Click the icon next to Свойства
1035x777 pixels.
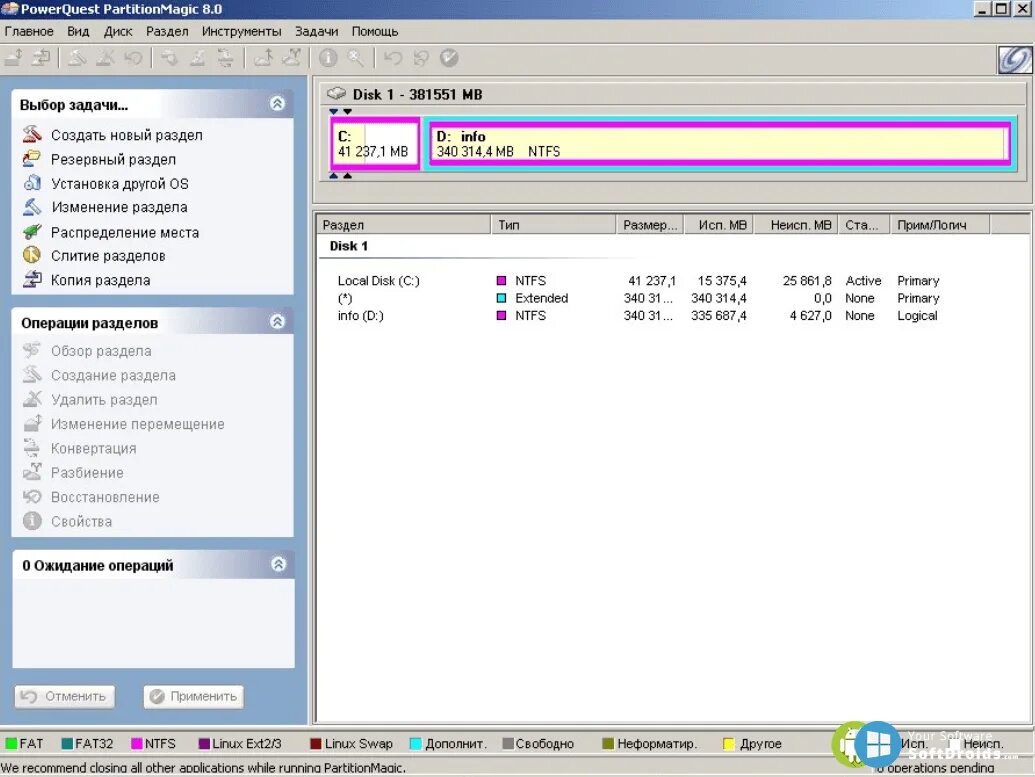32,521
